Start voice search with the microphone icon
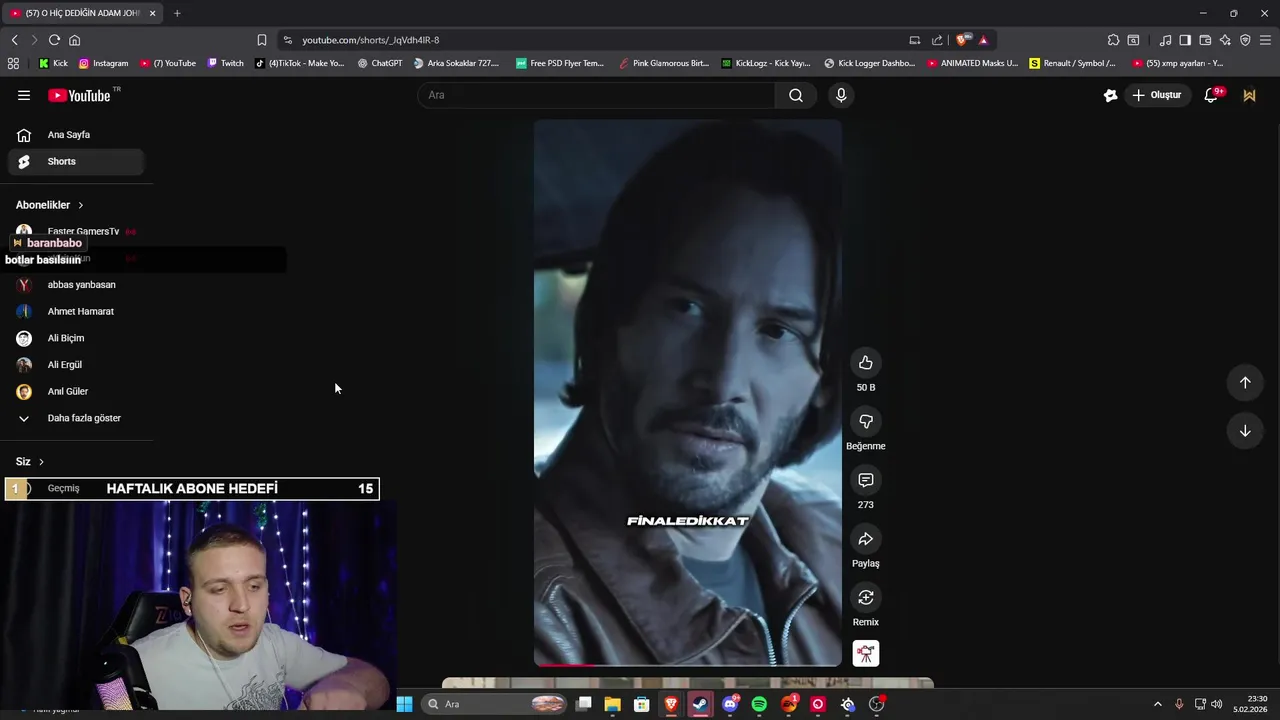Viewport: 1280px width, 720px height. (841, 95)
